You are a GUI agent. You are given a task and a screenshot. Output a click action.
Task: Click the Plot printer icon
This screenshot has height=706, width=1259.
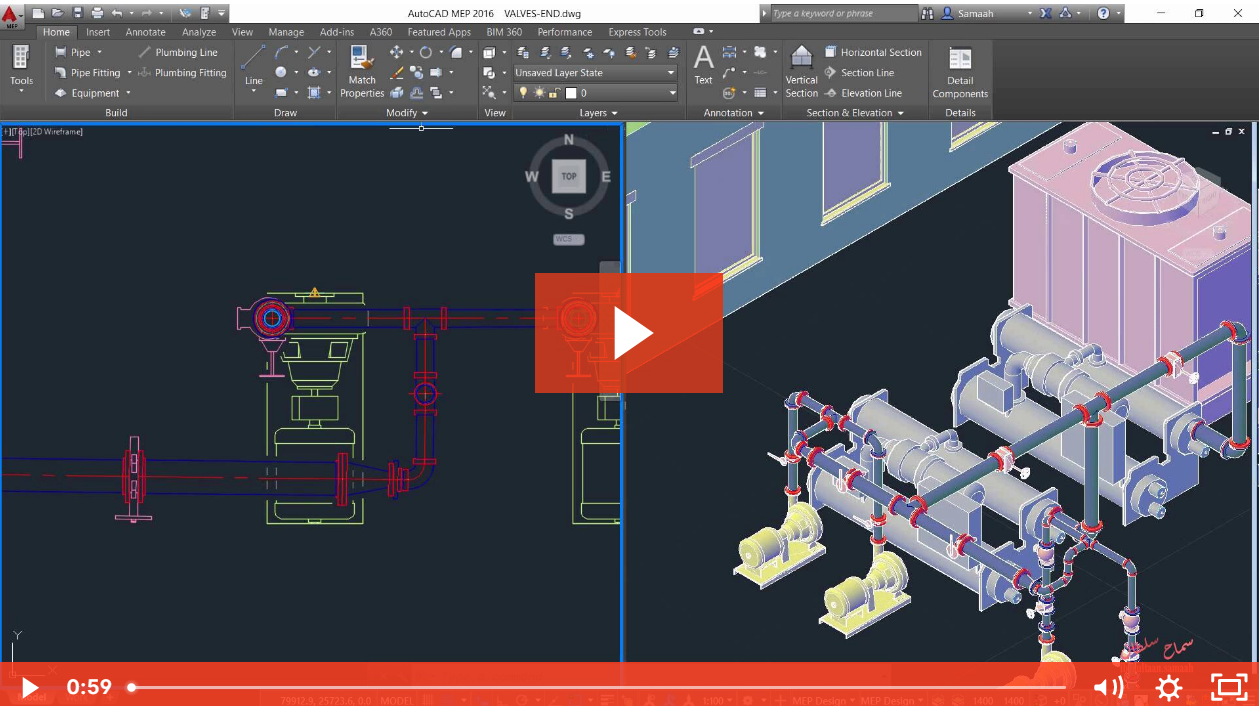pyautogui.click(x=97, y=13)
